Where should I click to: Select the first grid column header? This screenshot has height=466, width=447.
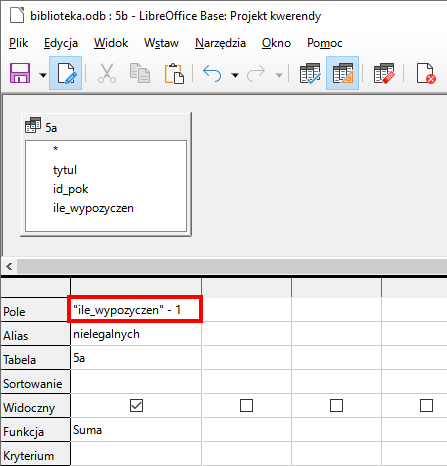point(136,287)
